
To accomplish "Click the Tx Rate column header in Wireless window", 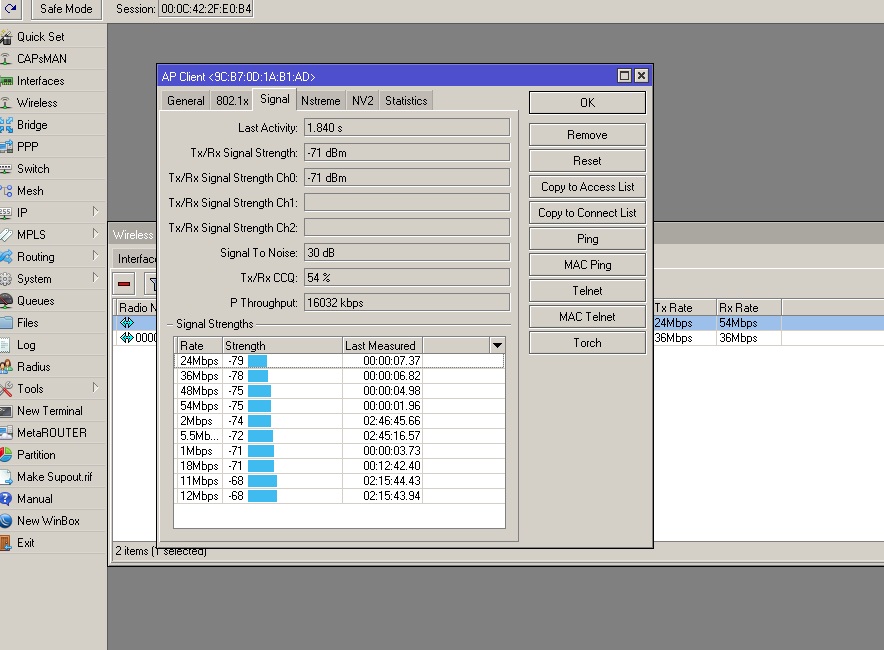I will click(x=684, y=308).
